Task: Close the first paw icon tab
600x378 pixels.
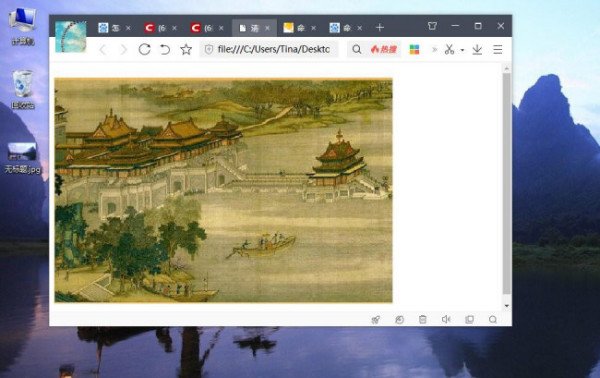Action: click(x=128, y=28)
